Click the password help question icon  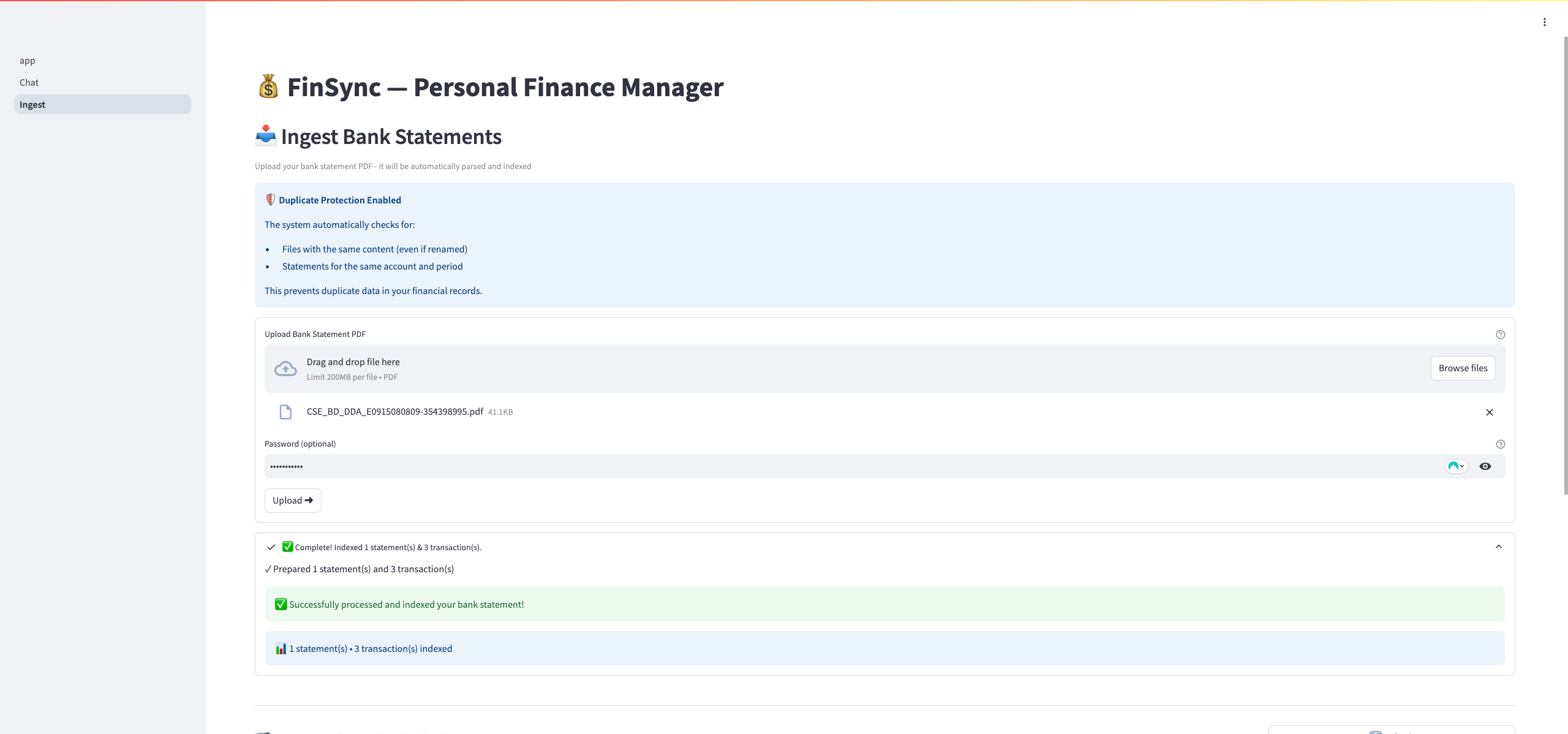(1500, 444)
